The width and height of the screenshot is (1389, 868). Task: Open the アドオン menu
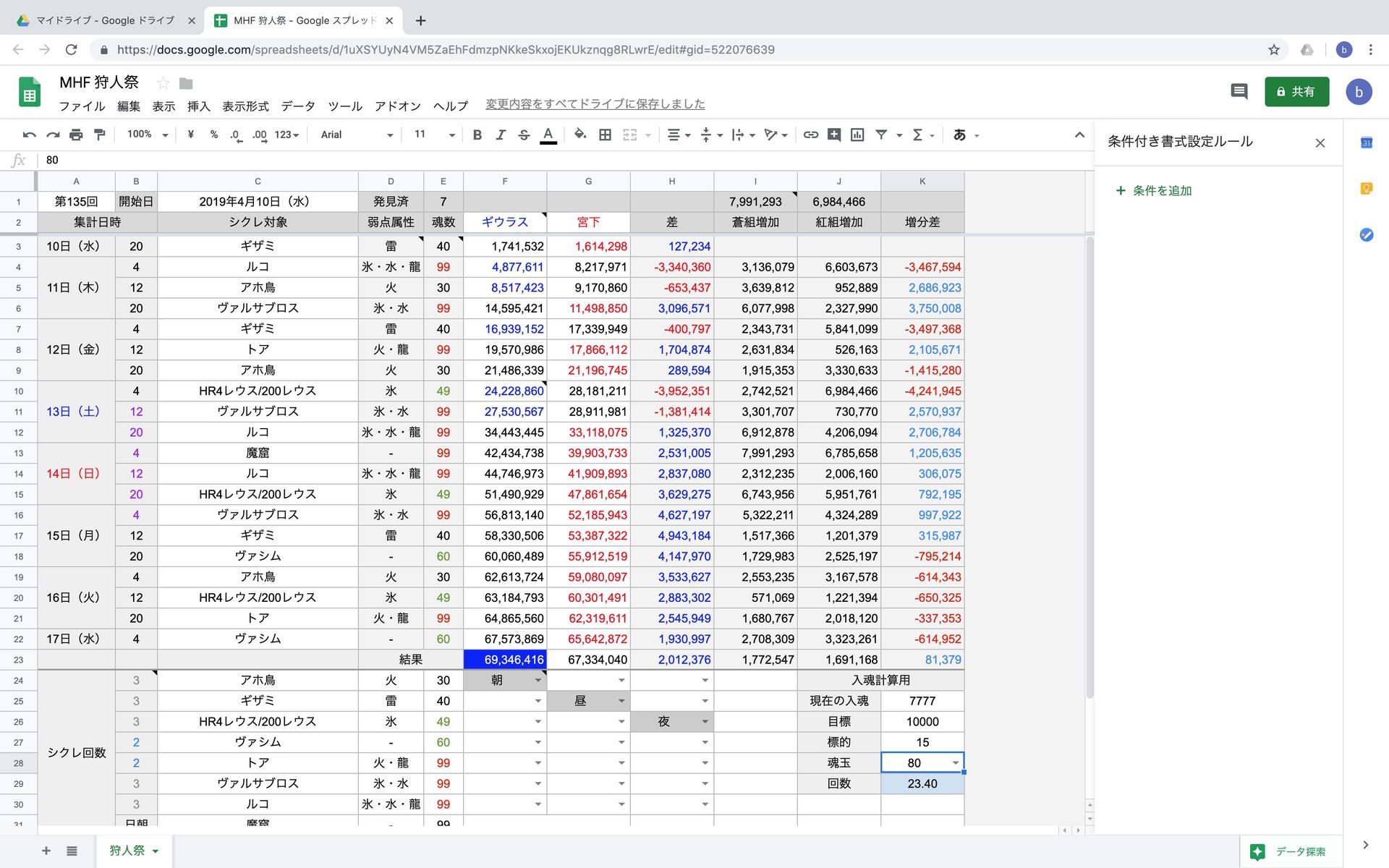coord(398,106)
